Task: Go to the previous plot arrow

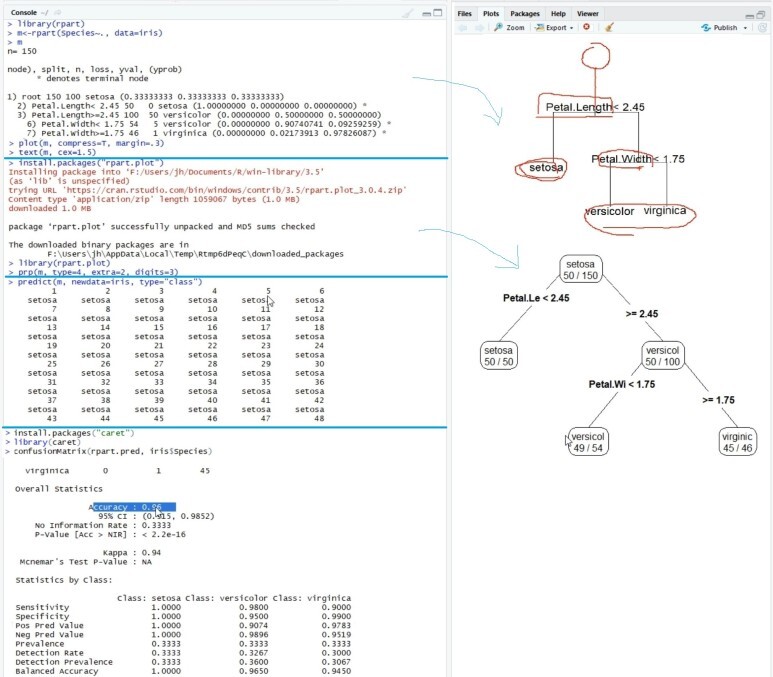Action: [462, 28]
